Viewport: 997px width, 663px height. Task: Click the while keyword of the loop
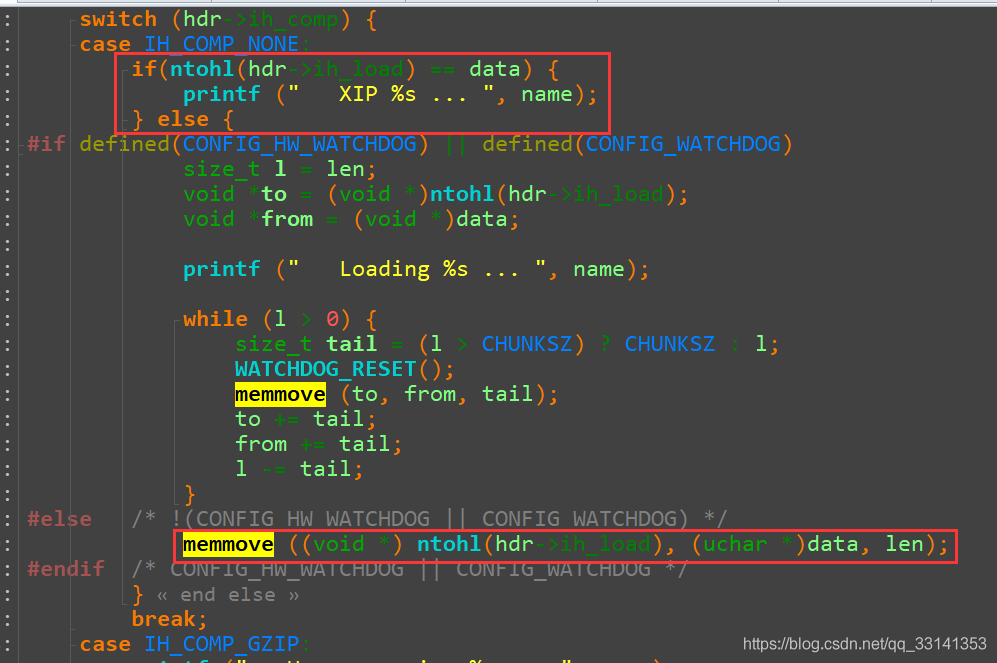pos(215,319)
